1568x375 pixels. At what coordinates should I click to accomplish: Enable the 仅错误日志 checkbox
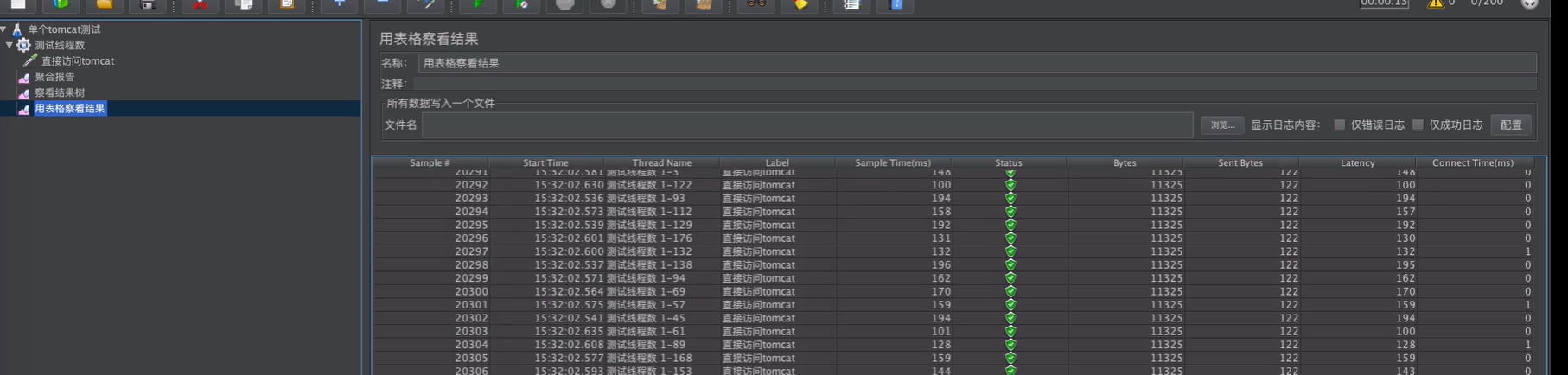pos(1339,124)
